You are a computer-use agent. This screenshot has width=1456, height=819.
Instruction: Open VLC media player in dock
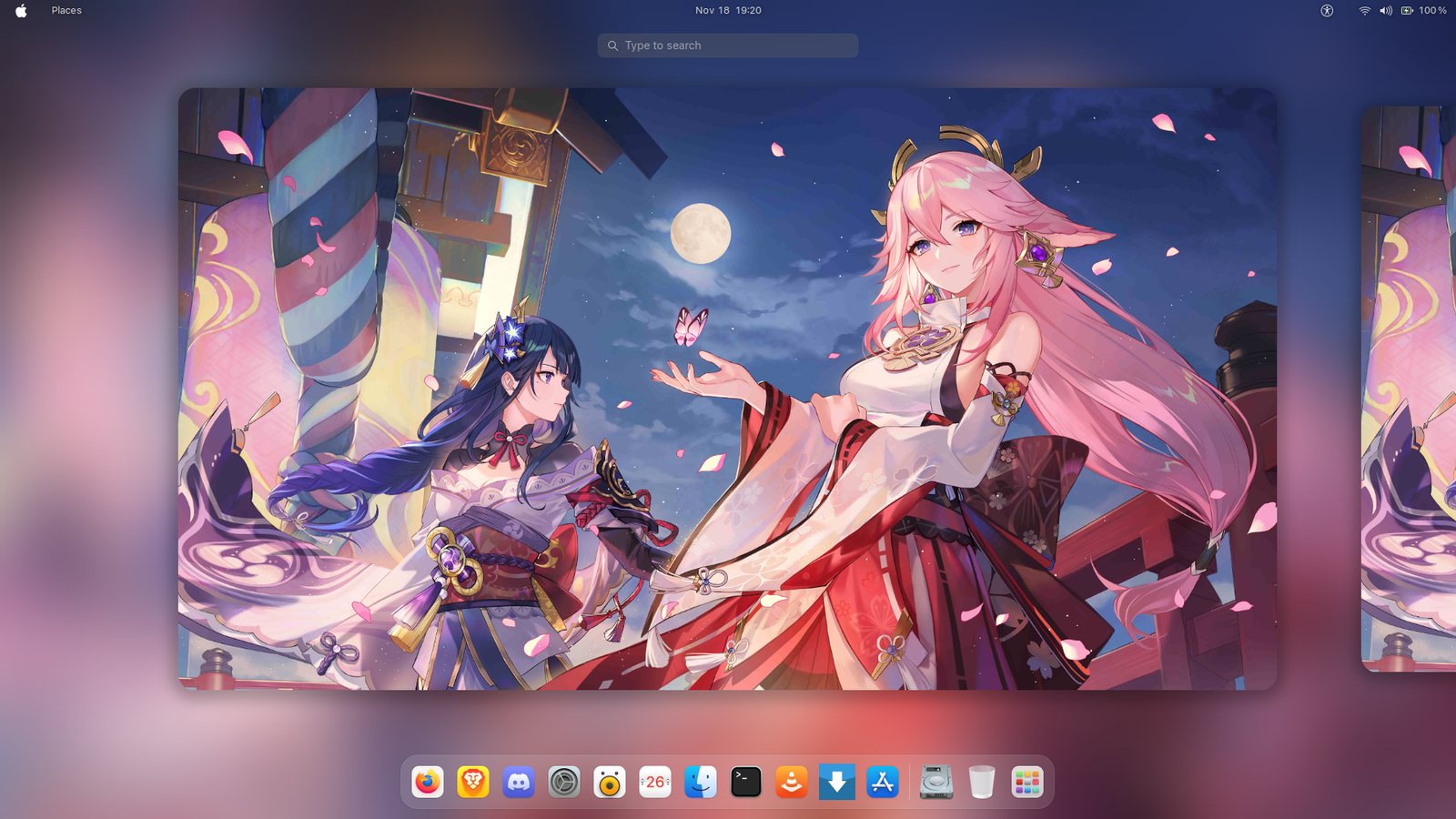(792, 782)
